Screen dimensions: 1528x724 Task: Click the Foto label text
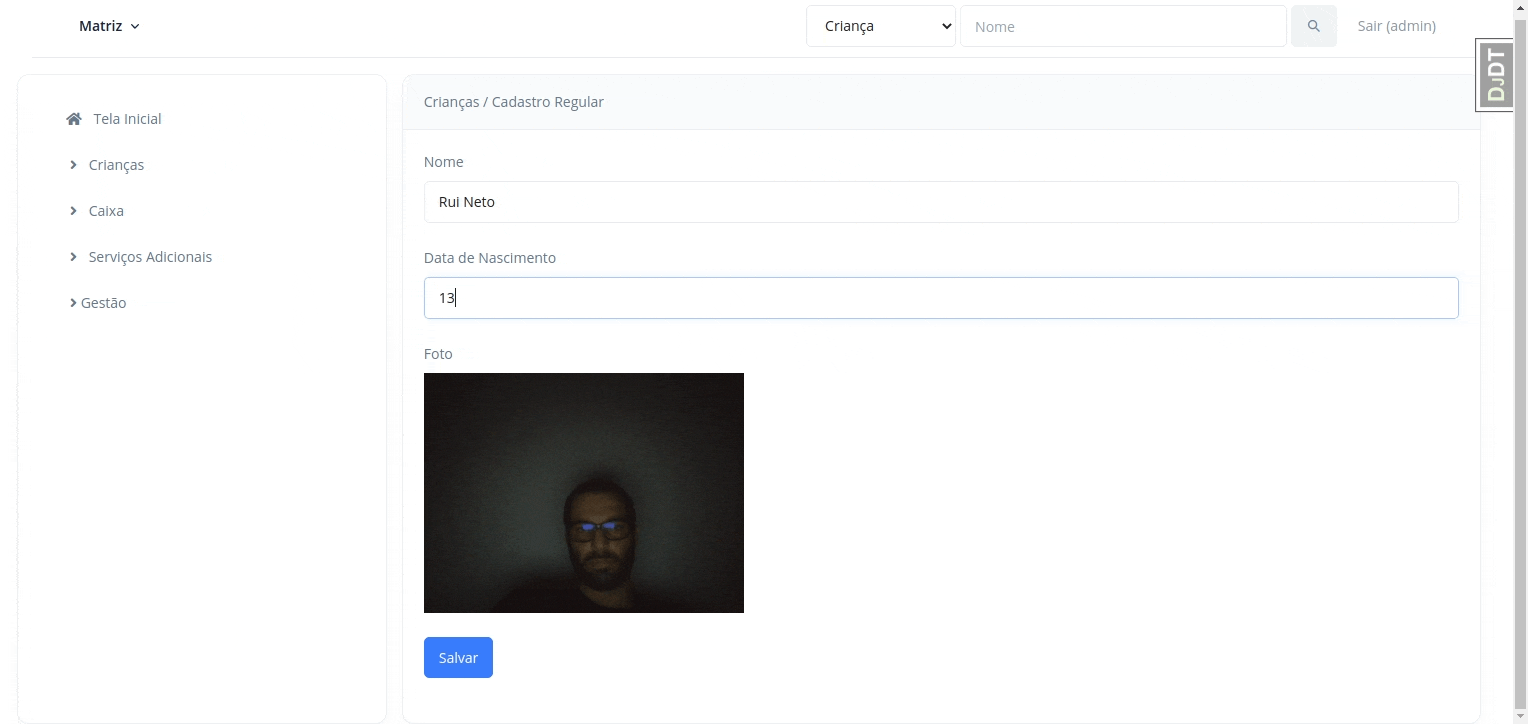click(438, 354)
